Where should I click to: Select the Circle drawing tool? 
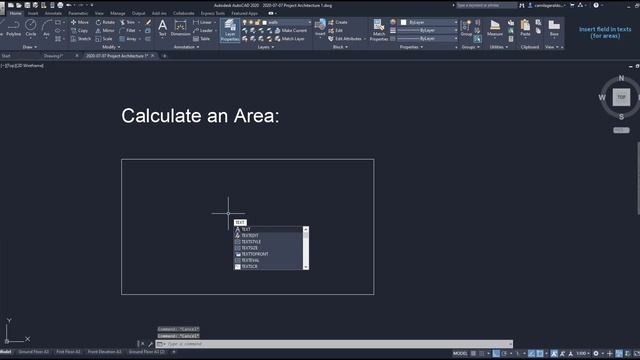point(31,28)
